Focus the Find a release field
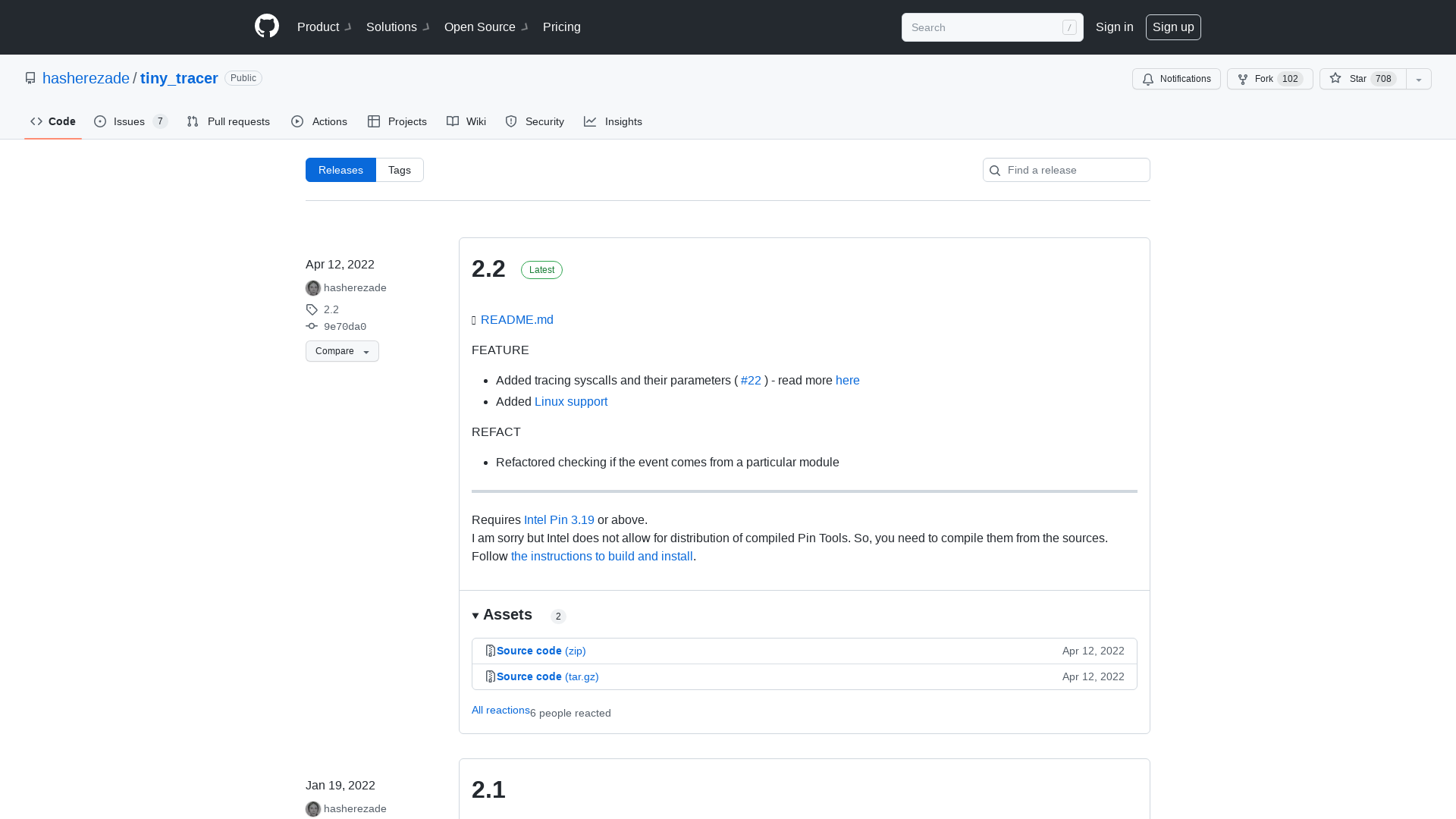Viewport: 1456px width, 819px height. click(x=1066, y=170)
